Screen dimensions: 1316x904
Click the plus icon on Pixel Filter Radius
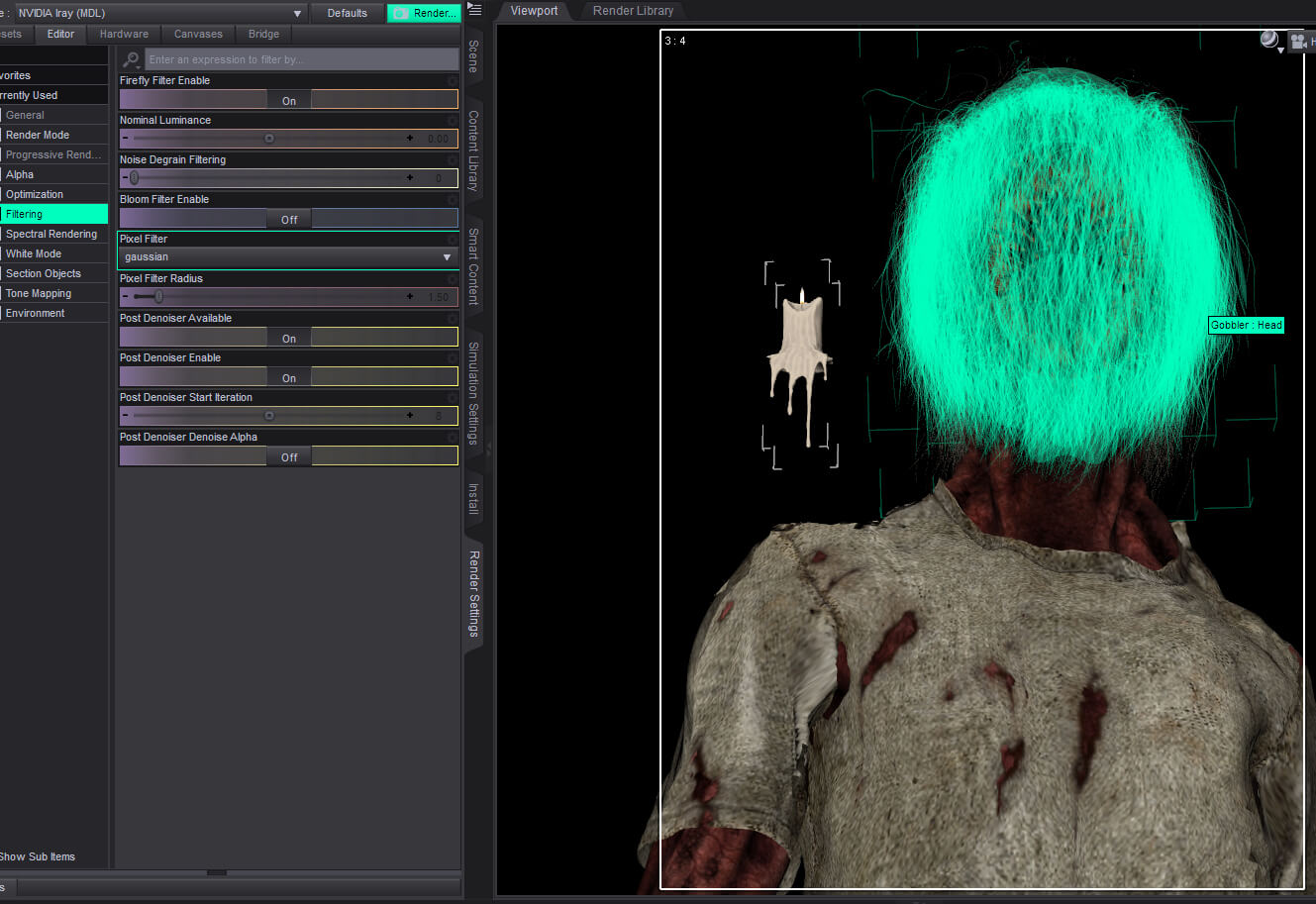(x=410, y=297)
